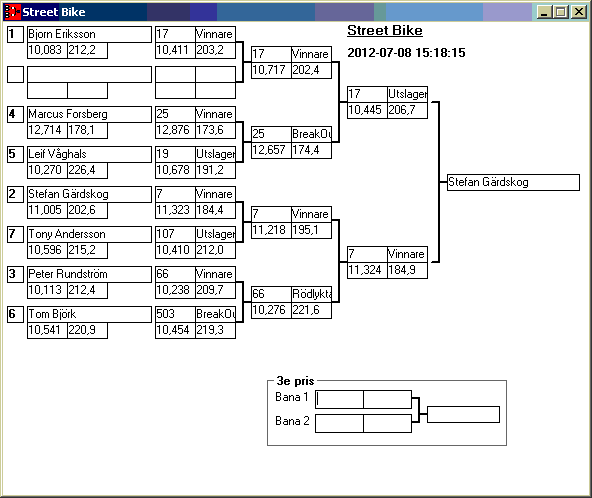The width and height of the screenshot is (592, 498).
Task: Select the Bjorn Eriksson name field
Action: tap(89, 34)
